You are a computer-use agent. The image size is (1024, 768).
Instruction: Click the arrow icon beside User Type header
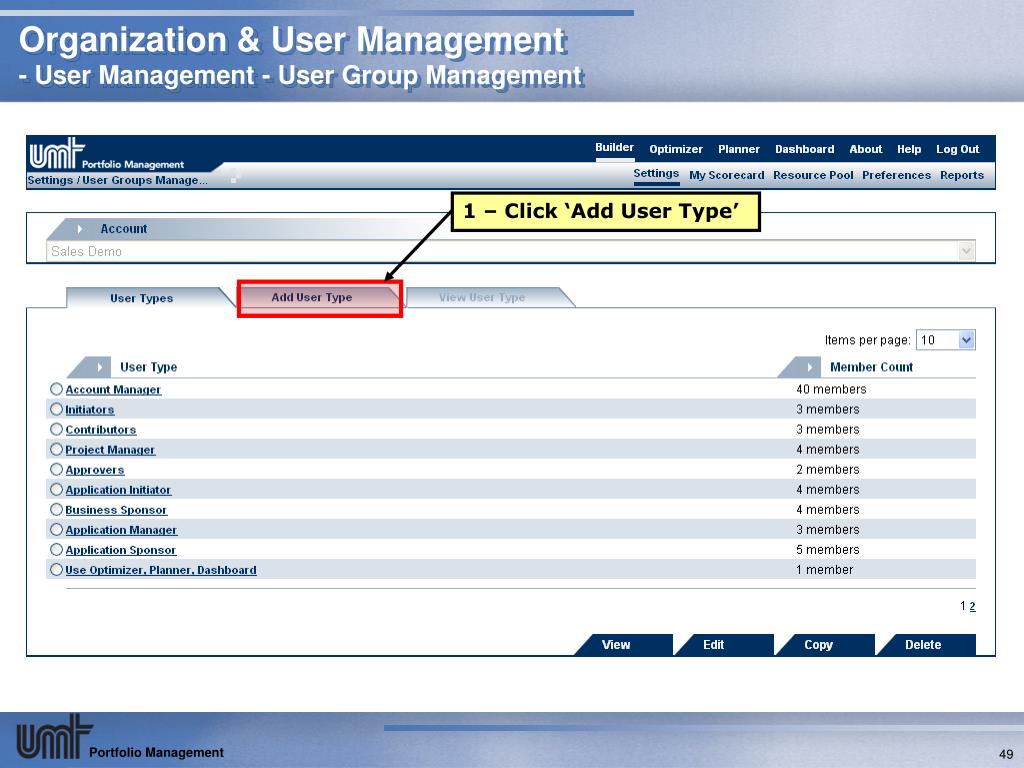(x=100, y=367)
